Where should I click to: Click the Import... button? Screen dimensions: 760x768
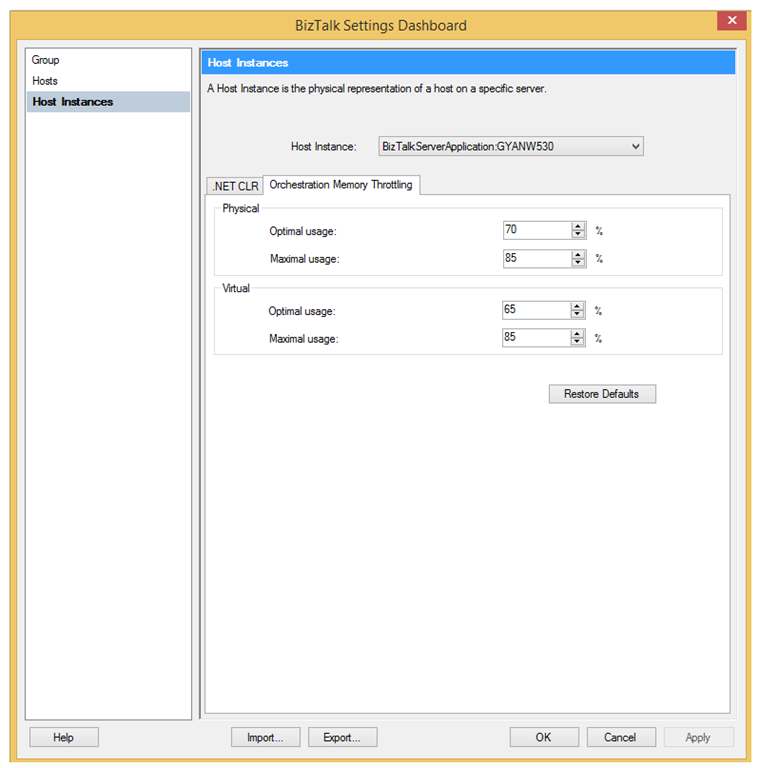tap(265, 737)
